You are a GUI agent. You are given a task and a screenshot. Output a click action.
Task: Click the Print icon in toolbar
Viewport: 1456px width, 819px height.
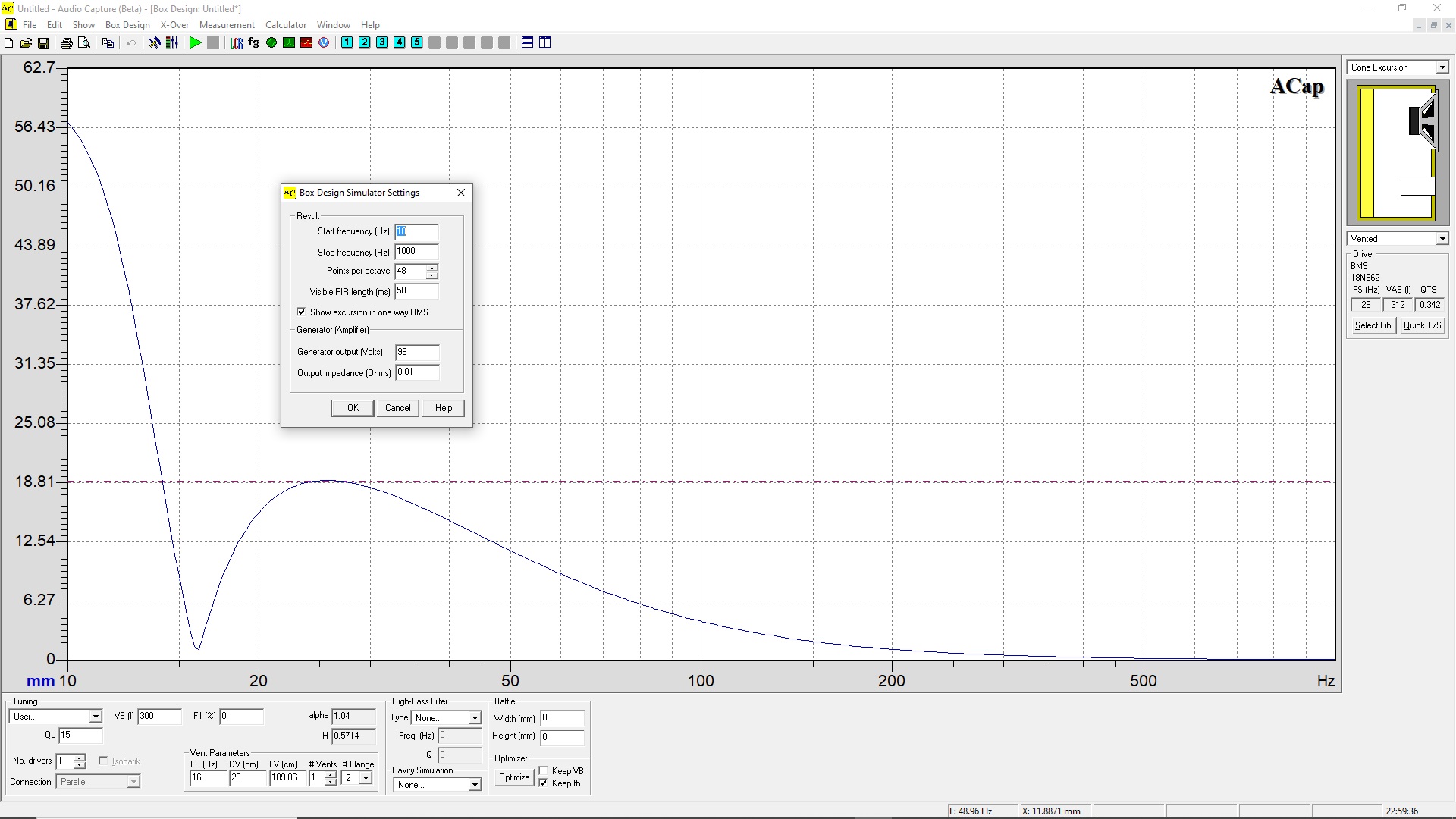pyautogui.click(x=67, y=43)
